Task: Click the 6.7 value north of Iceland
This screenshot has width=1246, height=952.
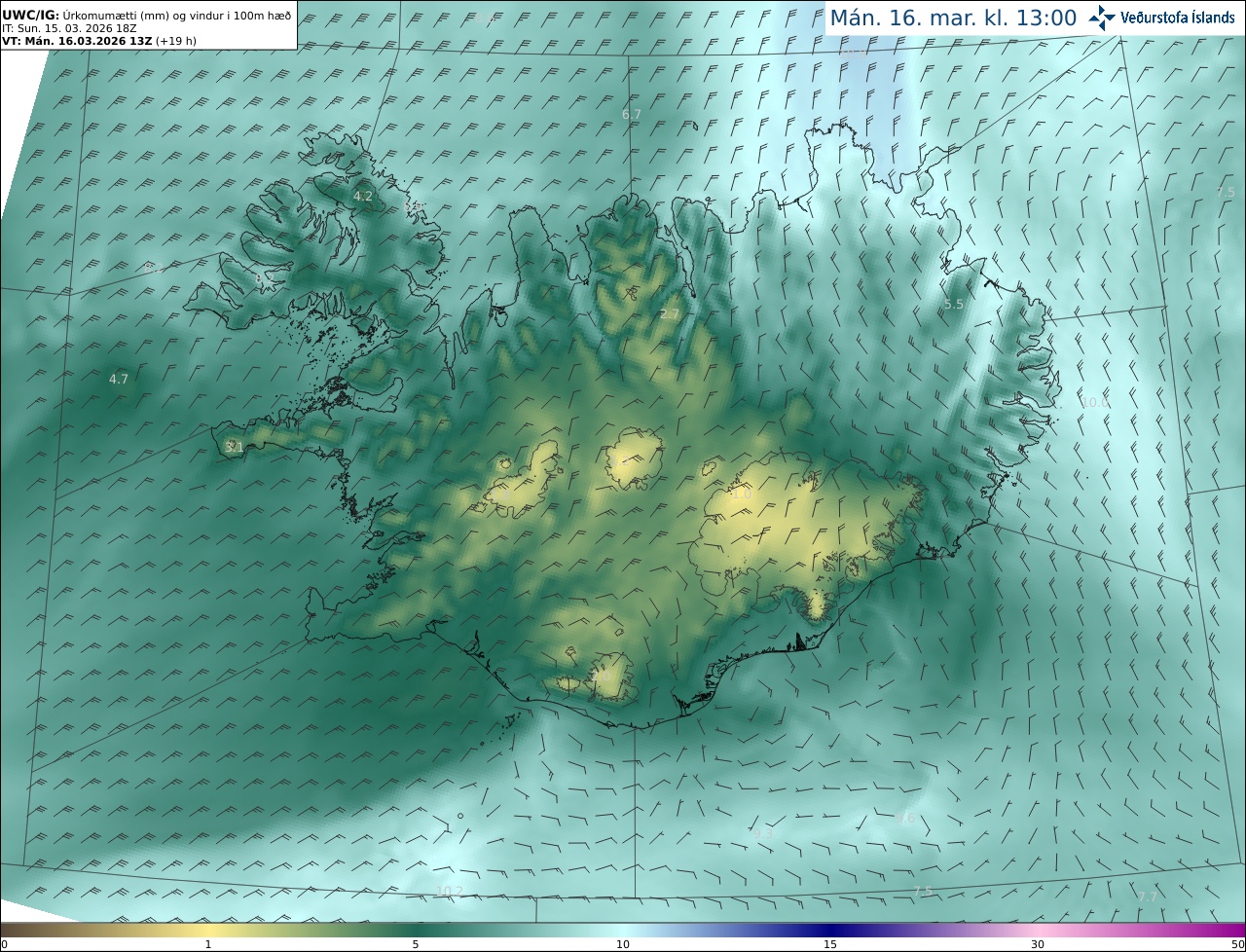Action: [x=632, y=114]
